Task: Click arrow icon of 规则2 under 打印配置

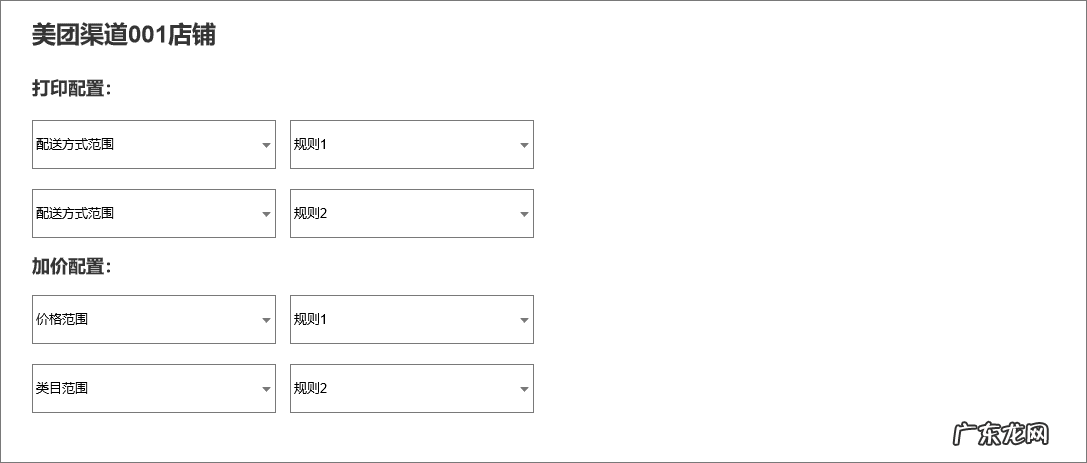Action: (524, 214)
